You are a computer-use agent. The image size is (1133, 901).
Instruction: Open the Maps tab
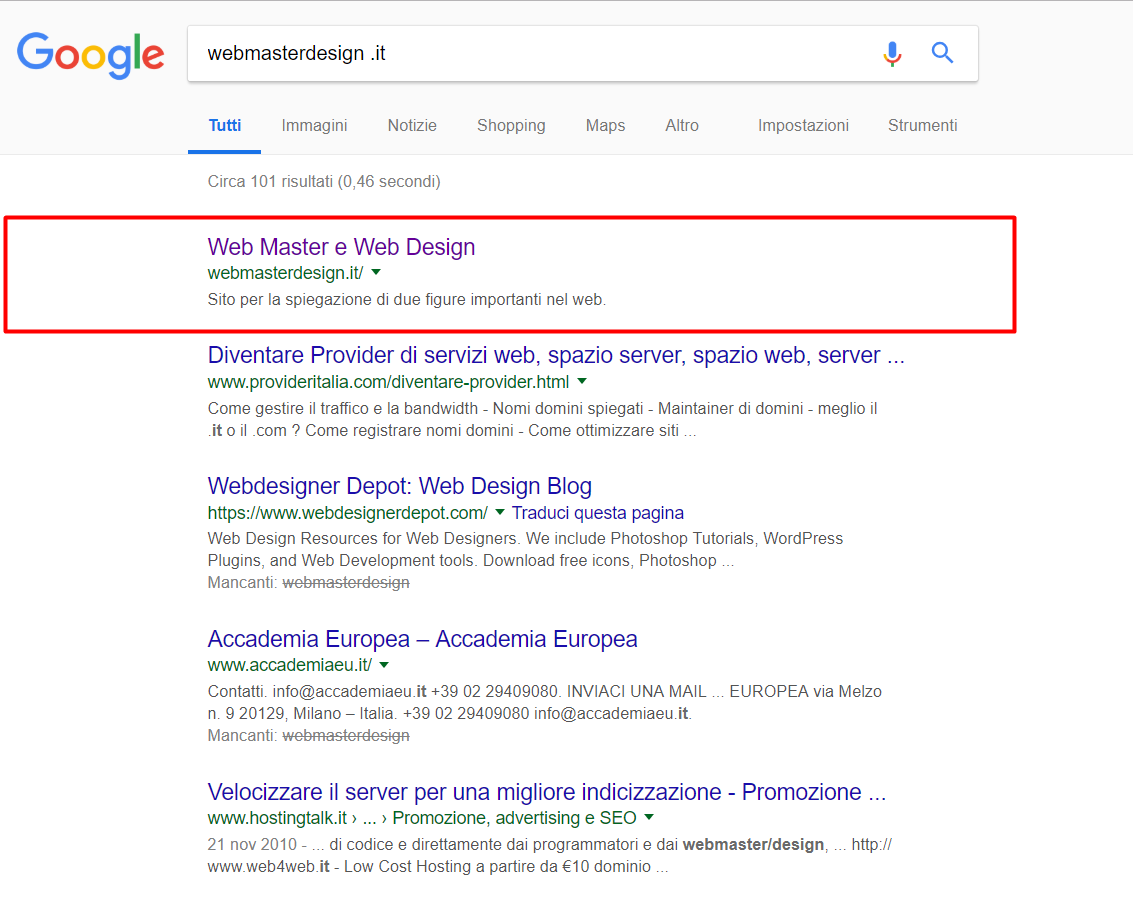606,126
